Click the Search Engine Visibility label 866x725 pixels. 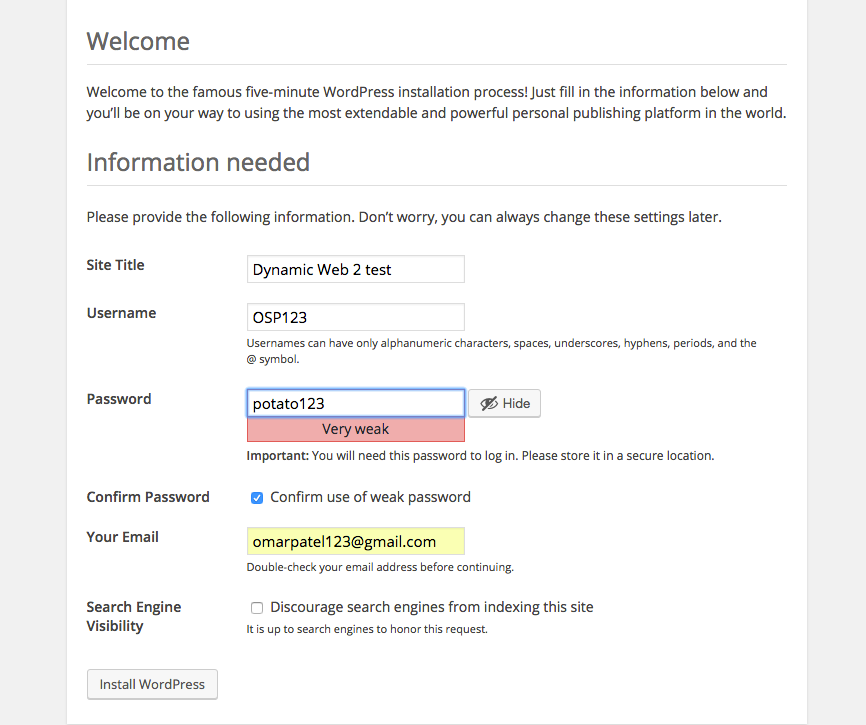pos(134,616)
